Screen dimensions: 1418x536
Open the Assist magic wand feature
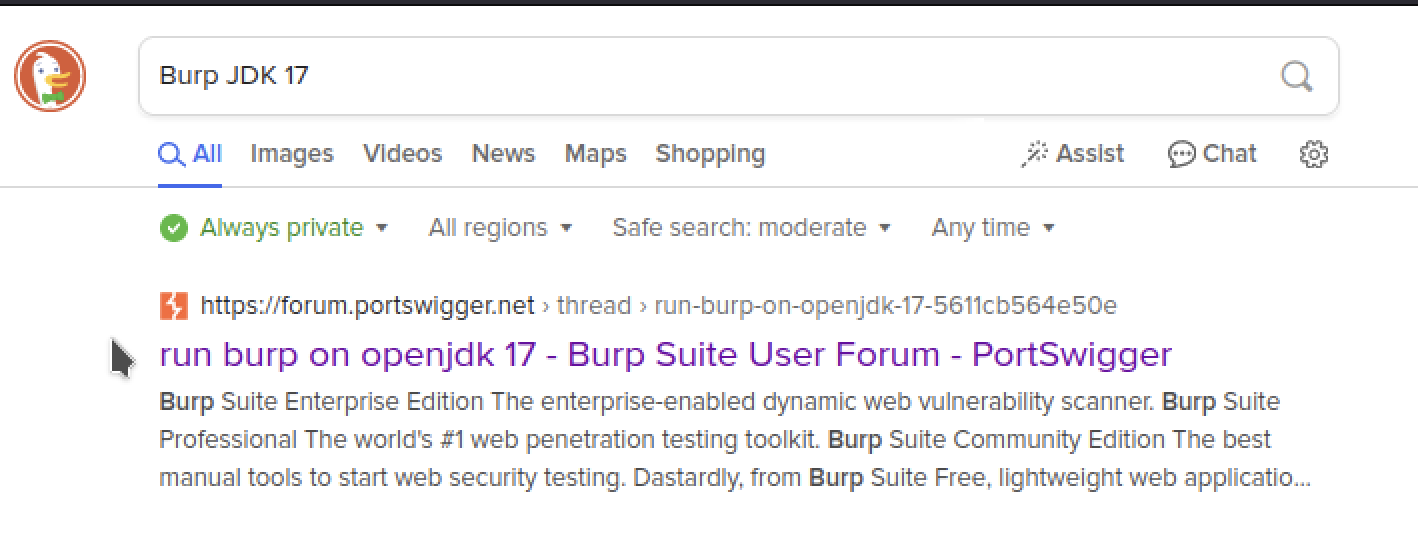point(1072,154)
